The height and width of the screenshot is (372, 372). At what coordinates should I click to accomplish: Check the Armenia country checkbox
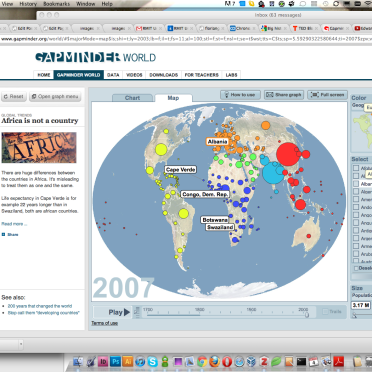(x=356, y=246)
